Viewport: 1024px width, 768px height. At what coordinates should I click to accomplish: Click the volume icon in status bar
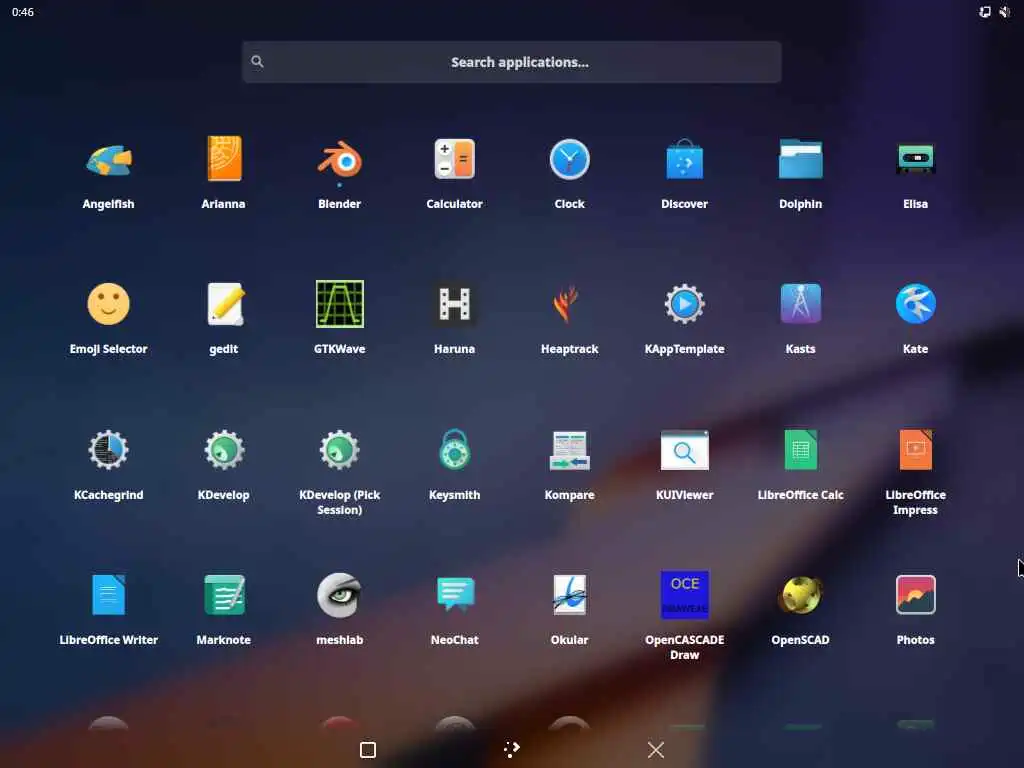[1004, 12]
